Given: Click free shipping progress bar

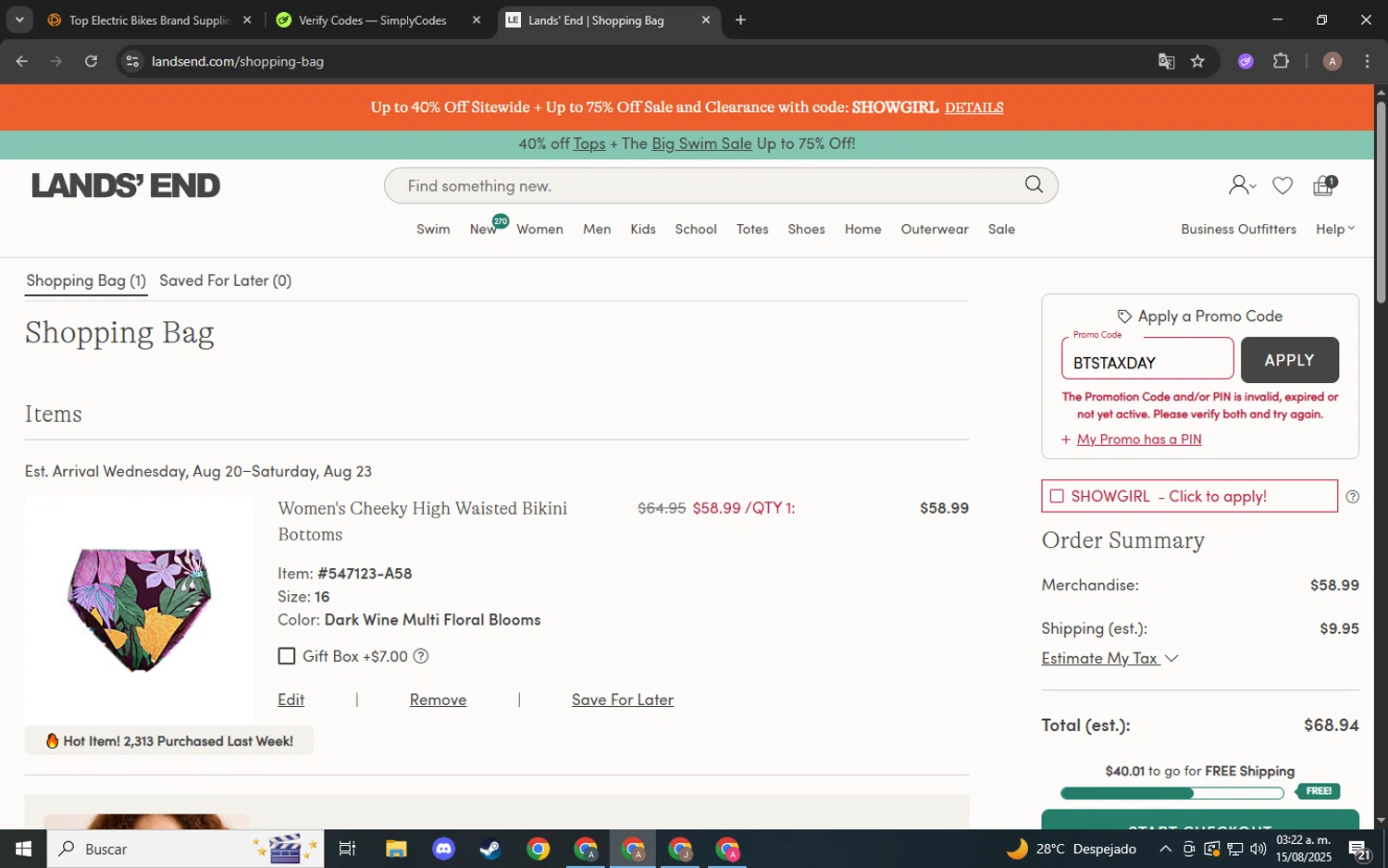Looking at the screenshot, I should pos(1172,793).
